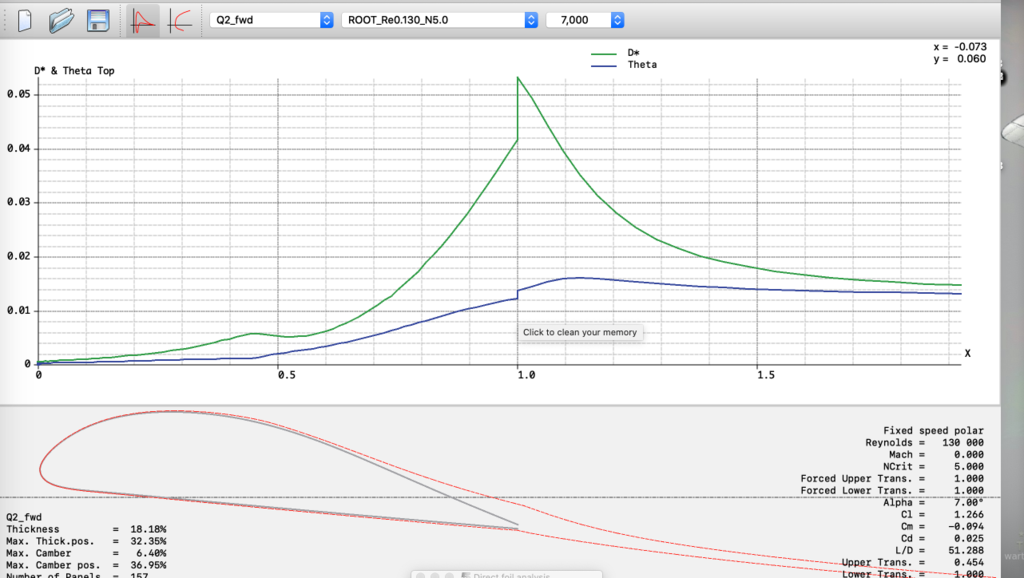Click the green D* legend line
This screenshot has width=1024, height=578.
[604, 52]
